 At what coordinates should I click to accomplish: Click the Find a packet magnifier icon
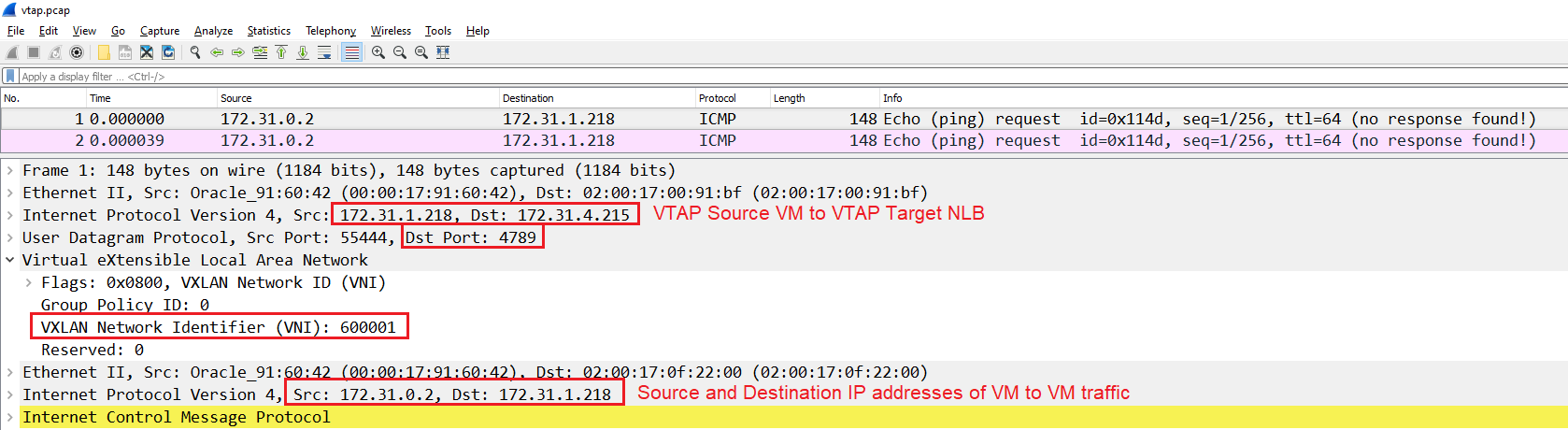tap(195, 52)
